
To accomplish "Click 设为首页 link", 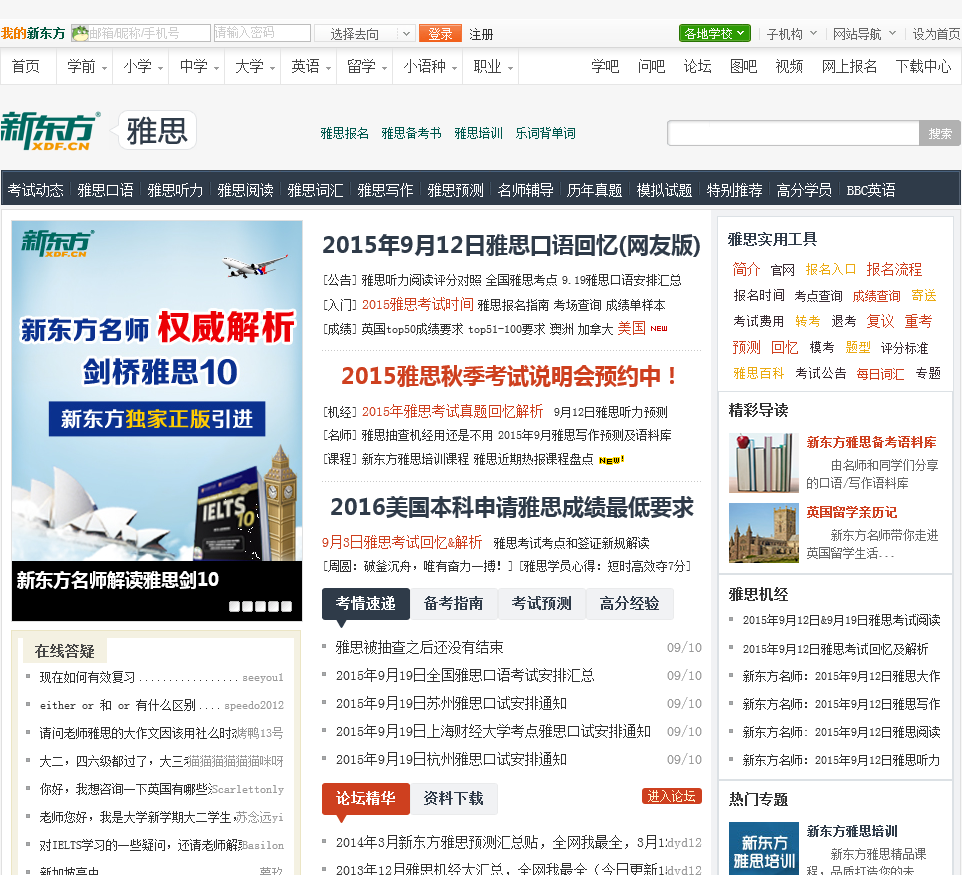I will click(936, 34).
